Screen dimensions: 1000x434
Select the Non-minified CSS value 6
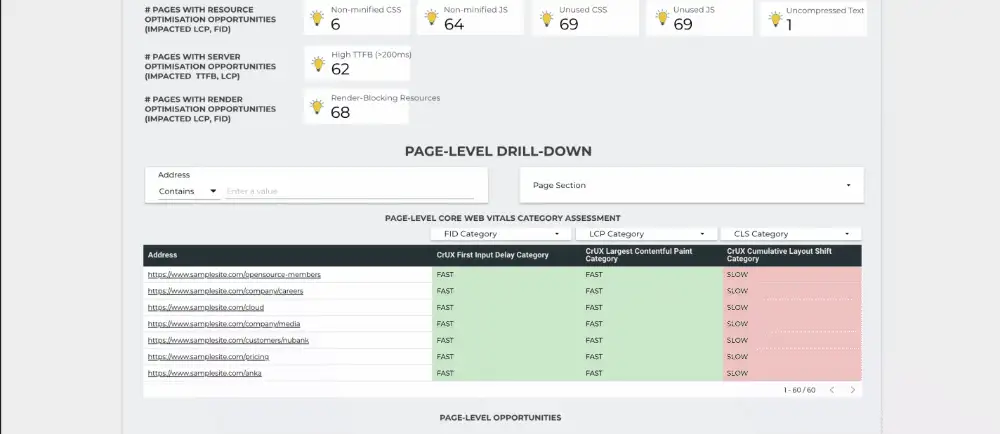[335, 25]
